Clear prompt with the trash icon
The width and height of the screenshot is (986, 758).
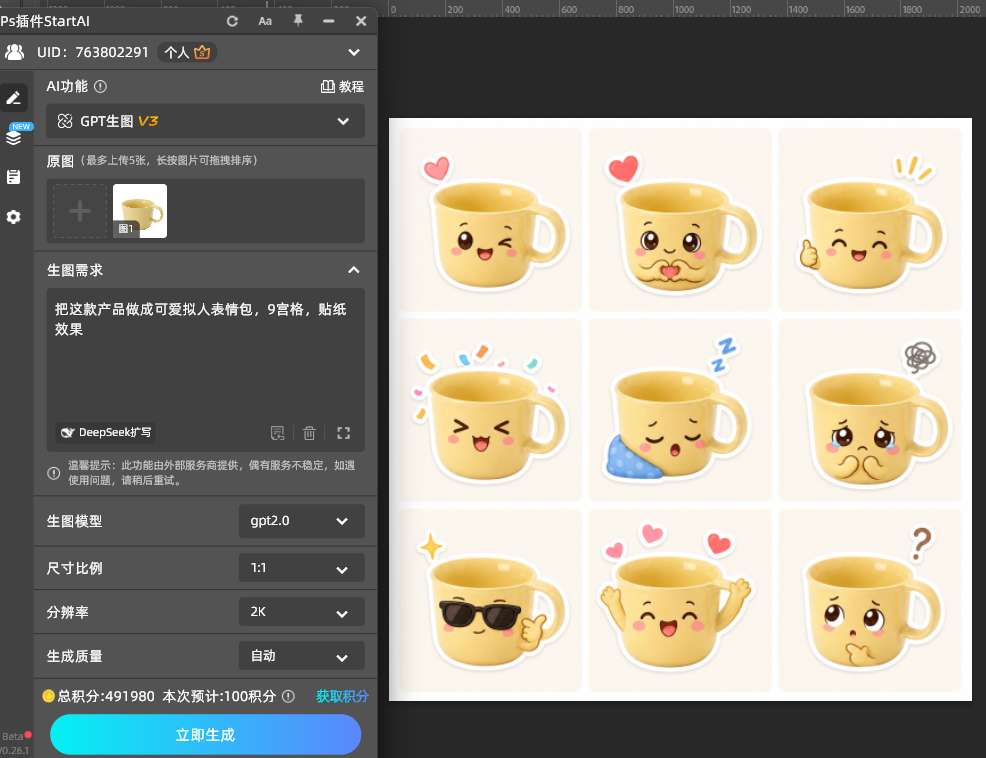(309, 433)
